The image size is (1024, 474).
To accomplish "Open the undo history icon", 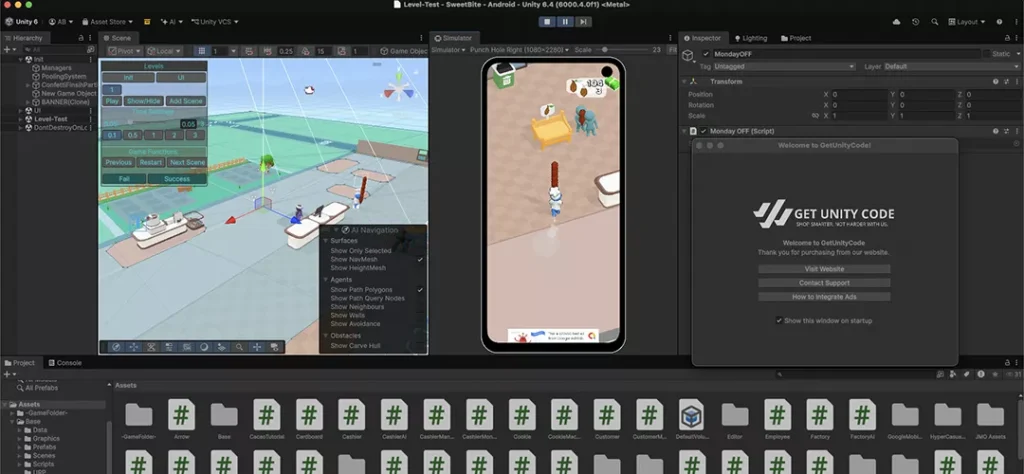I will pyautogui.click(x=916, y=22).
